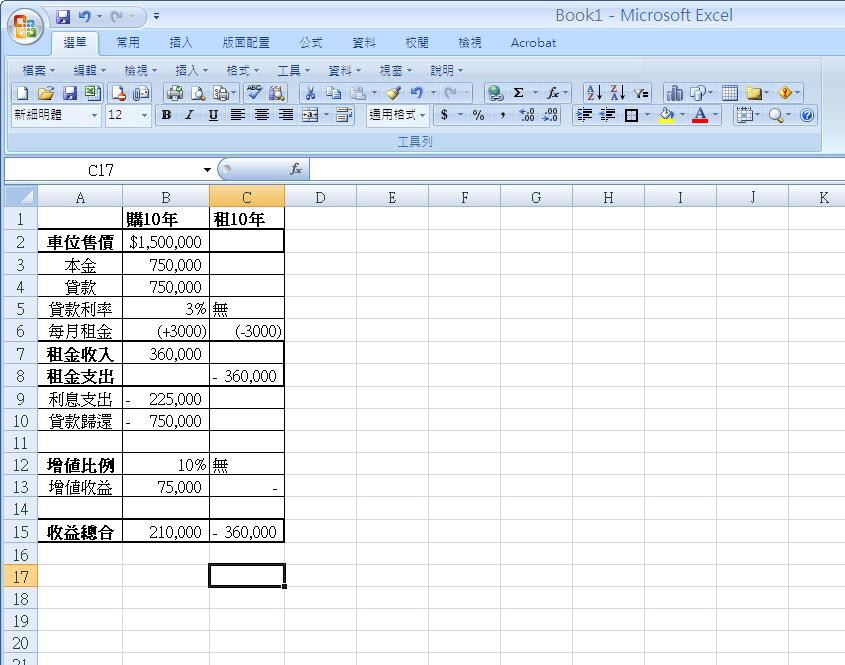The image size is (845, 665).
Task: Expand fill color dropdown arrow
Action: (682, 115)
